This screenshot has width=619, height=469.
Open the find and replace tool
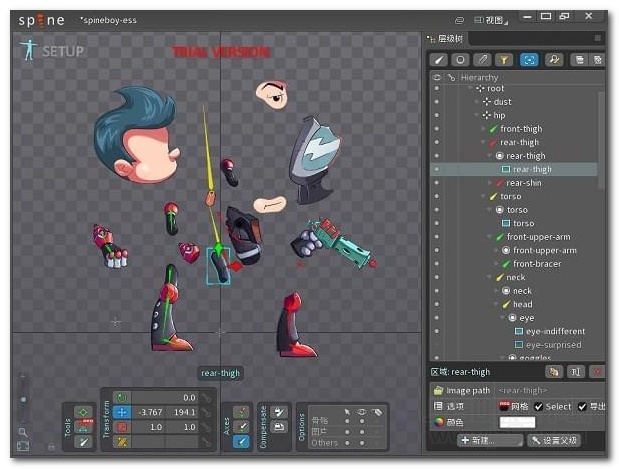pyautogui.click(x=554, y=60)
